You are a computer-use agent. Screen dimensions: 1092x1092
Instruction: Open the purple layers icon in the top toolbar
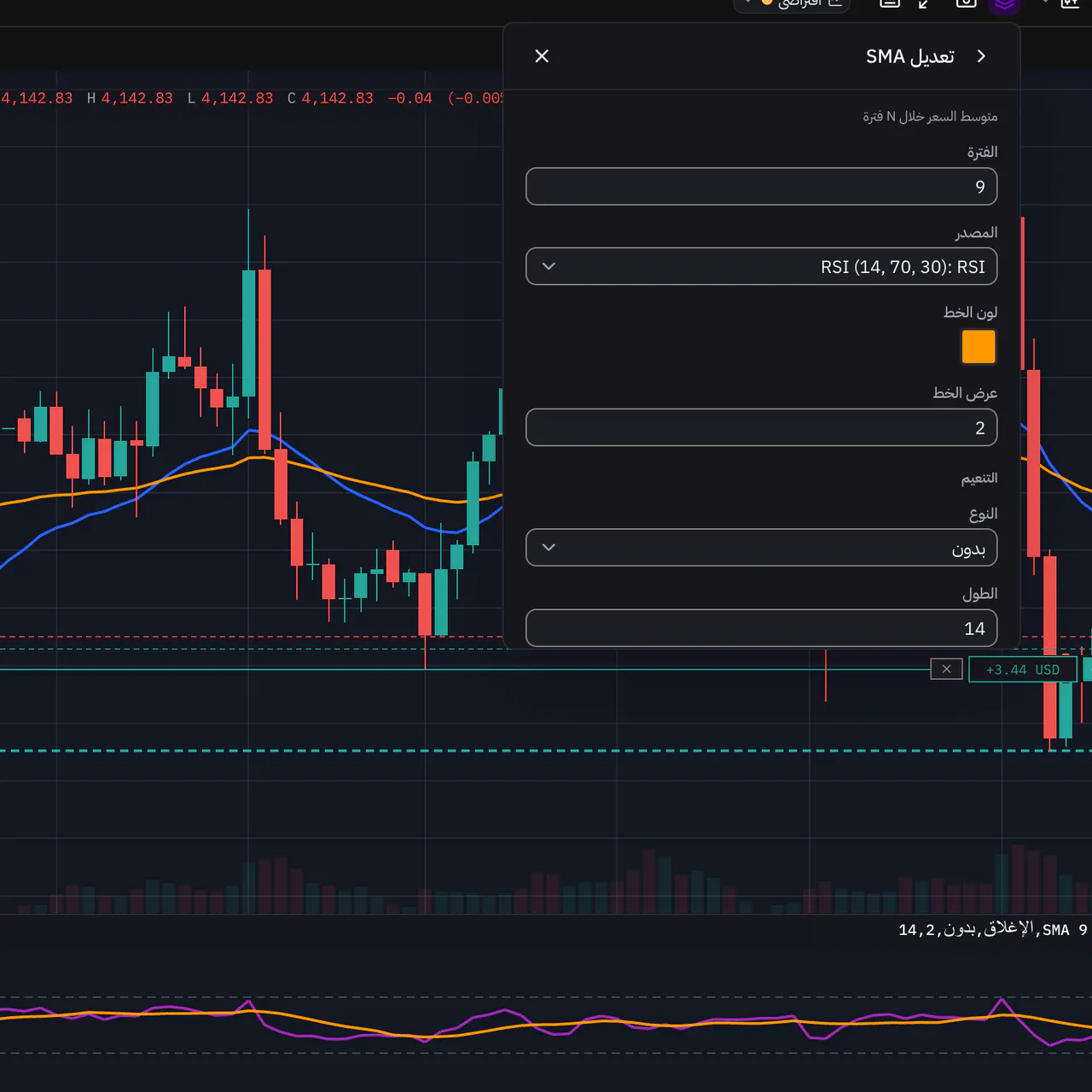point(1005,4)
